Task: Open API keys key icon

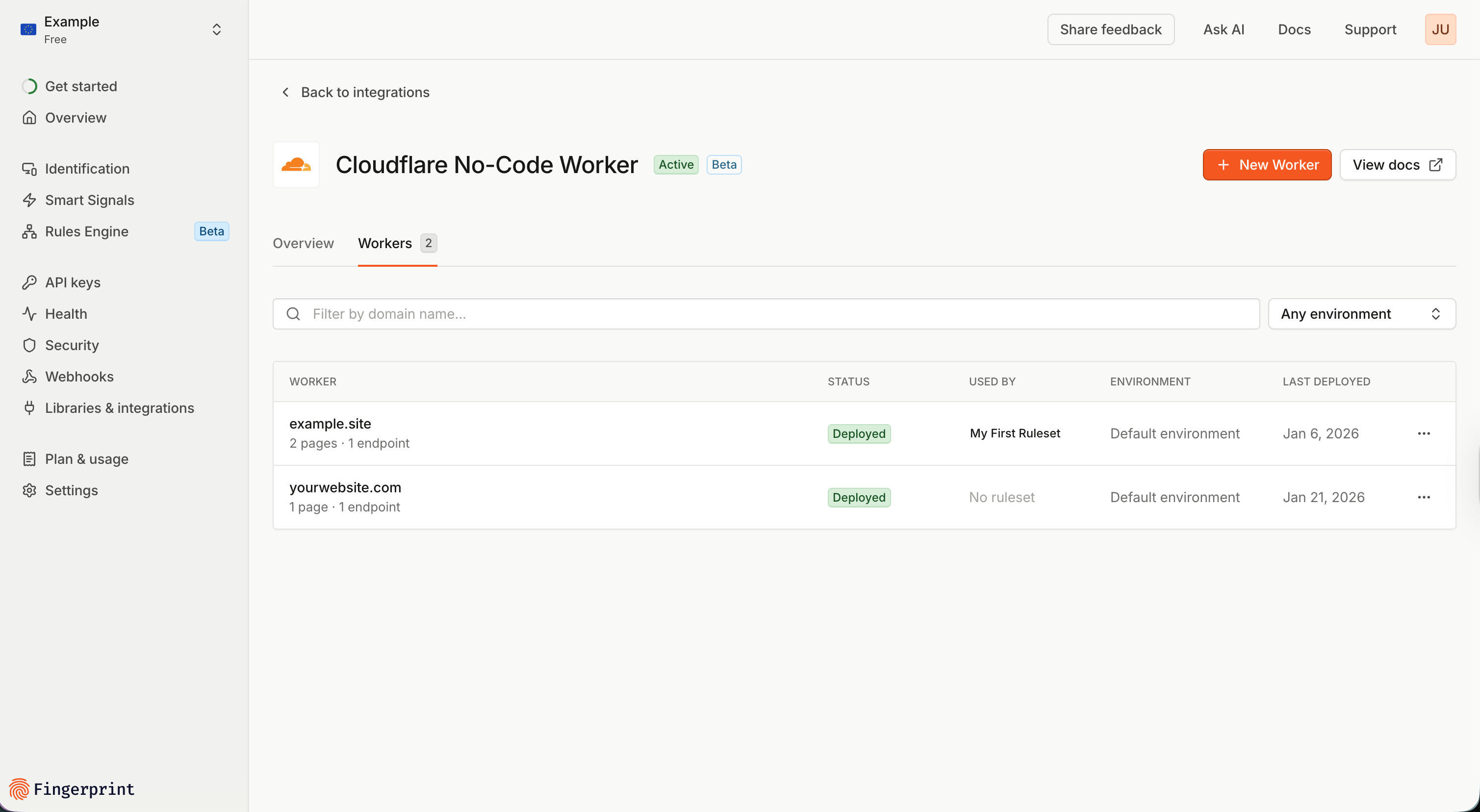Action: [x=29, y=283]
